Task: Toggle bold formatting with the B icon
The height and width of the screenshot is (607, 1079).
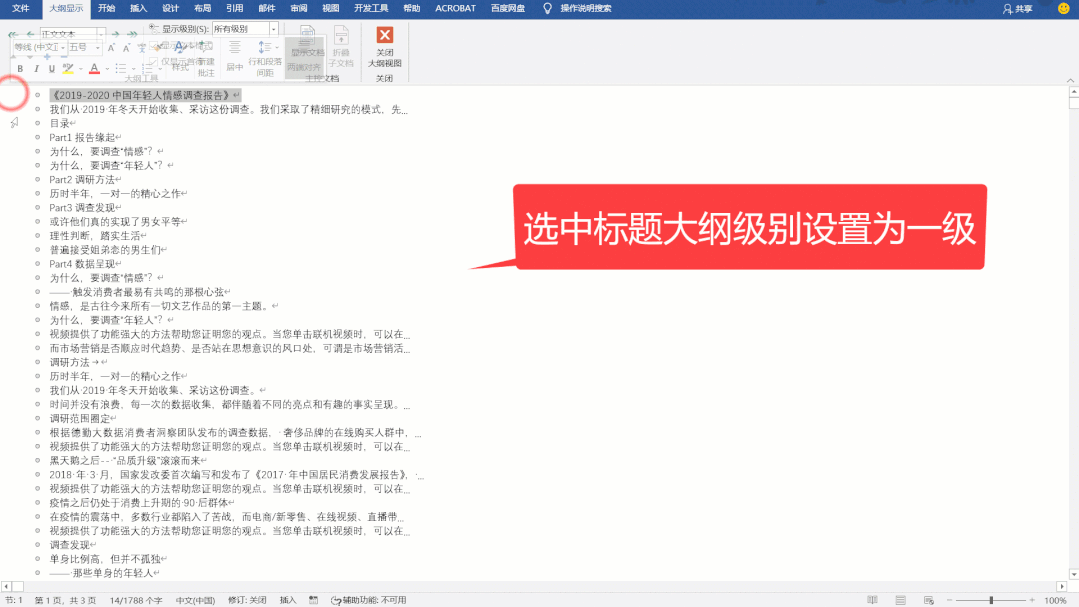Action: [x=19, y=66]
